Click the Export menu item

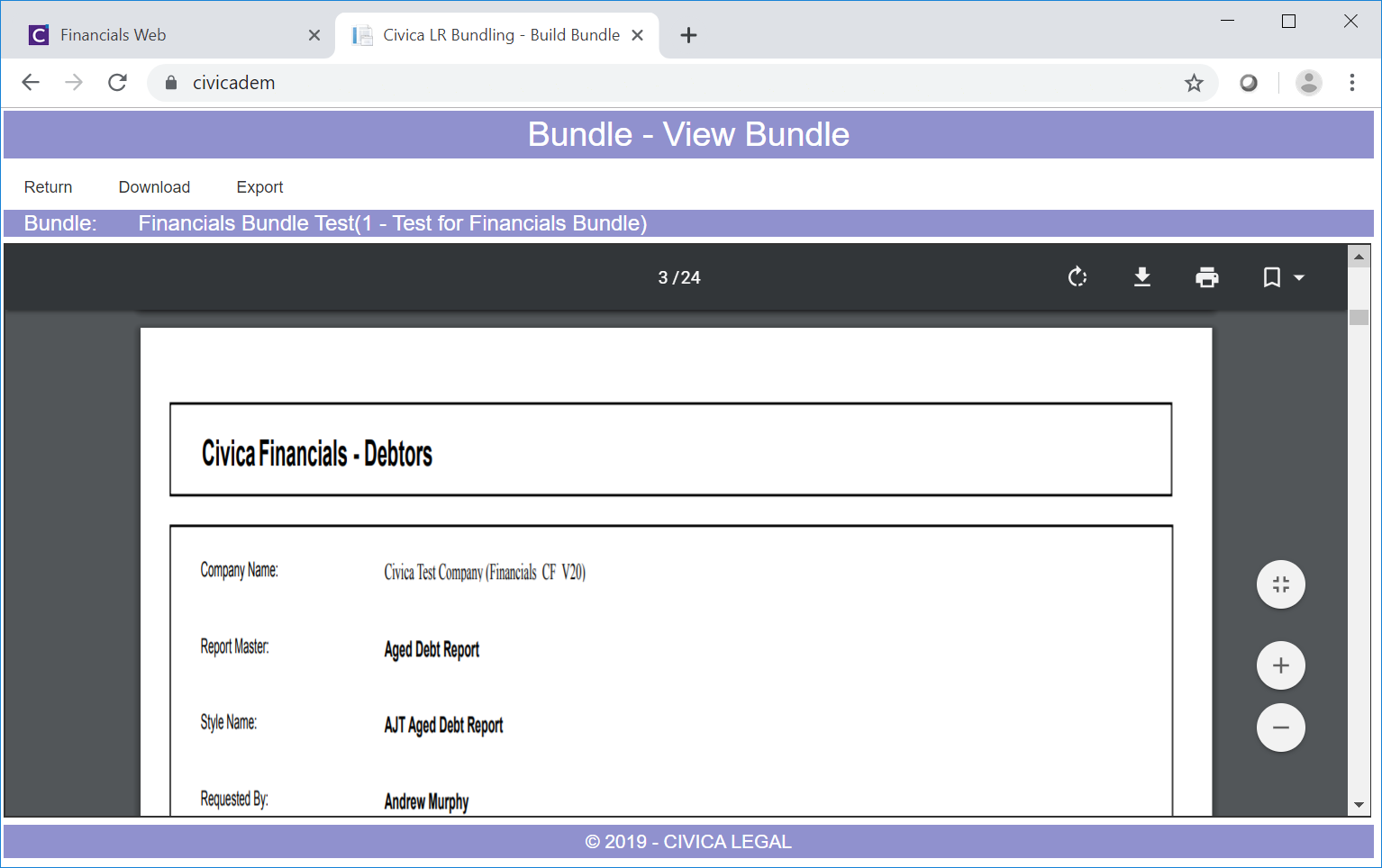click(259, 187)
